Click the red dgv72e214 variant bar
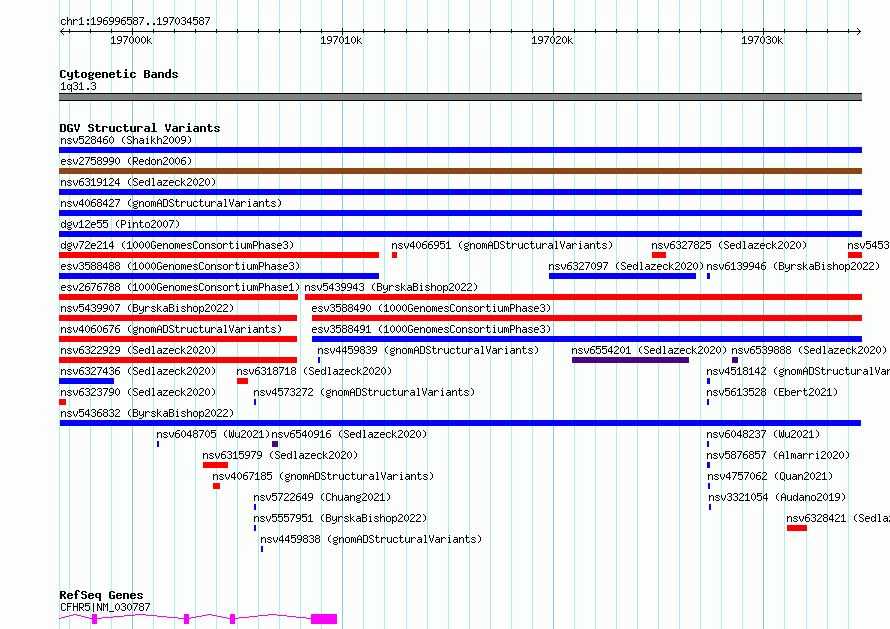Image resolution: width=890 pixels, height=629 pixels. (219, 255)
